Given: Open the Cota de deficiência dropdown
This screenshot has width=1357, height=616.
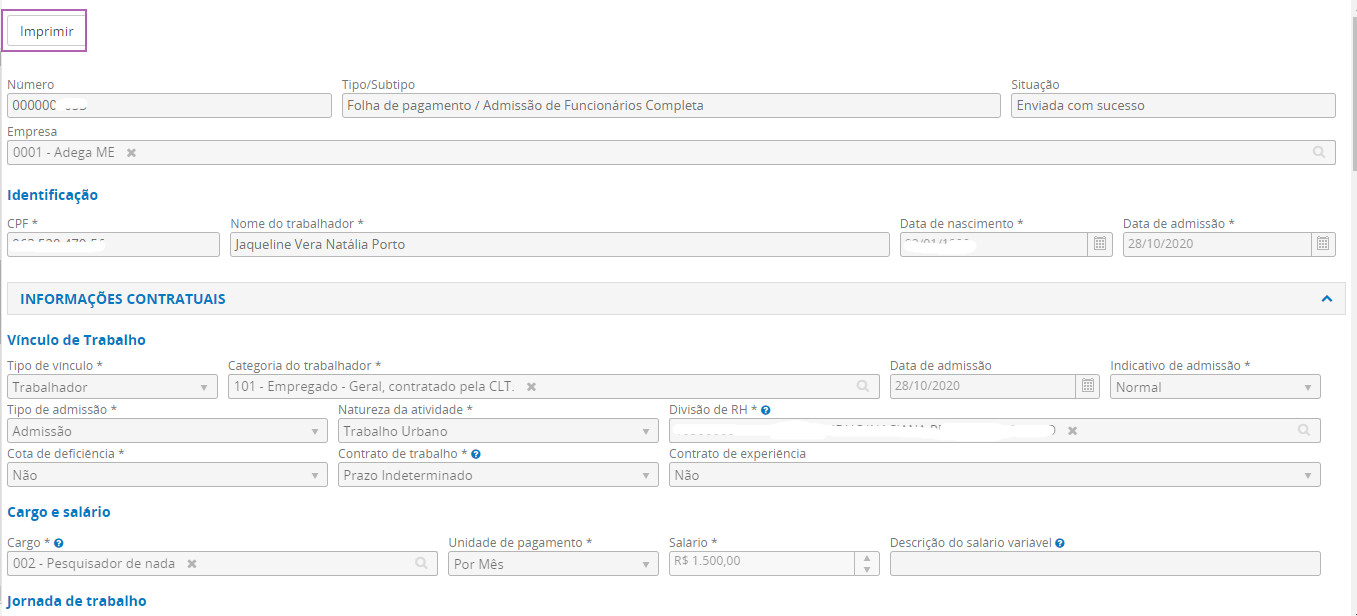Looking at the screenshot, I should (x=167, y=475).
